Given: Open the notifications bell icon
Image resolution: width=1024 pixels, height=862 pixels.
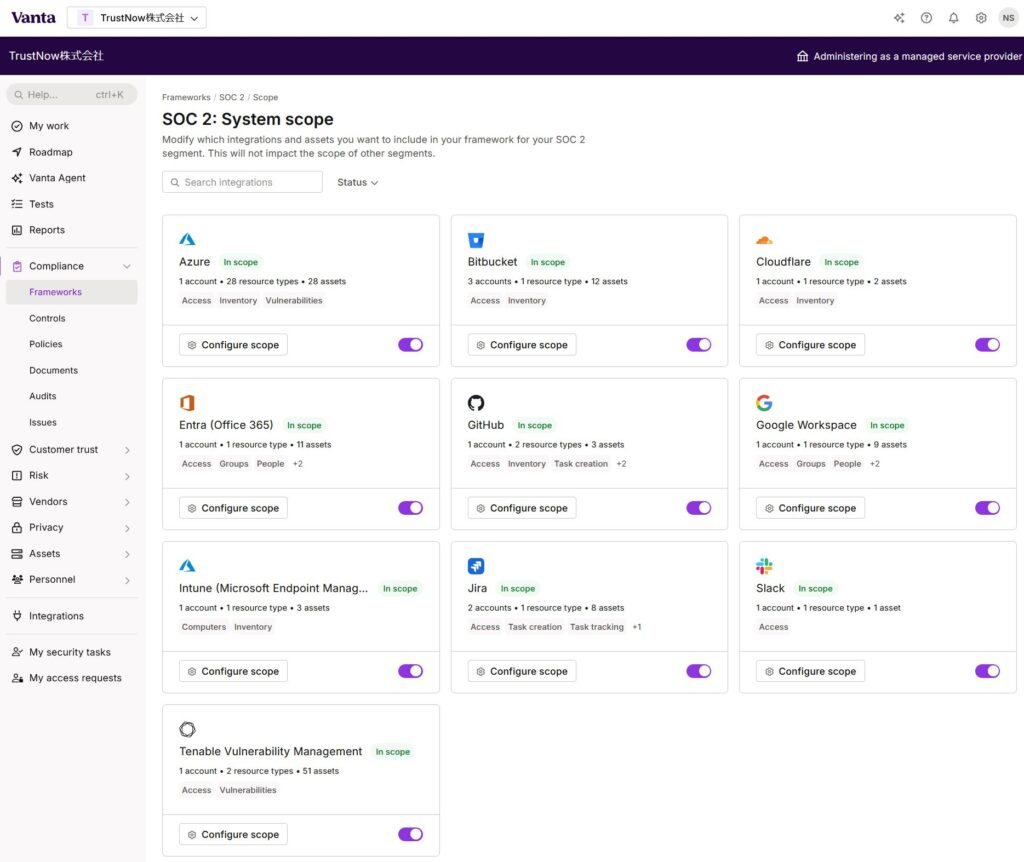Looking at the screenshot, I should pyautogui.click(x=953, y=18).
